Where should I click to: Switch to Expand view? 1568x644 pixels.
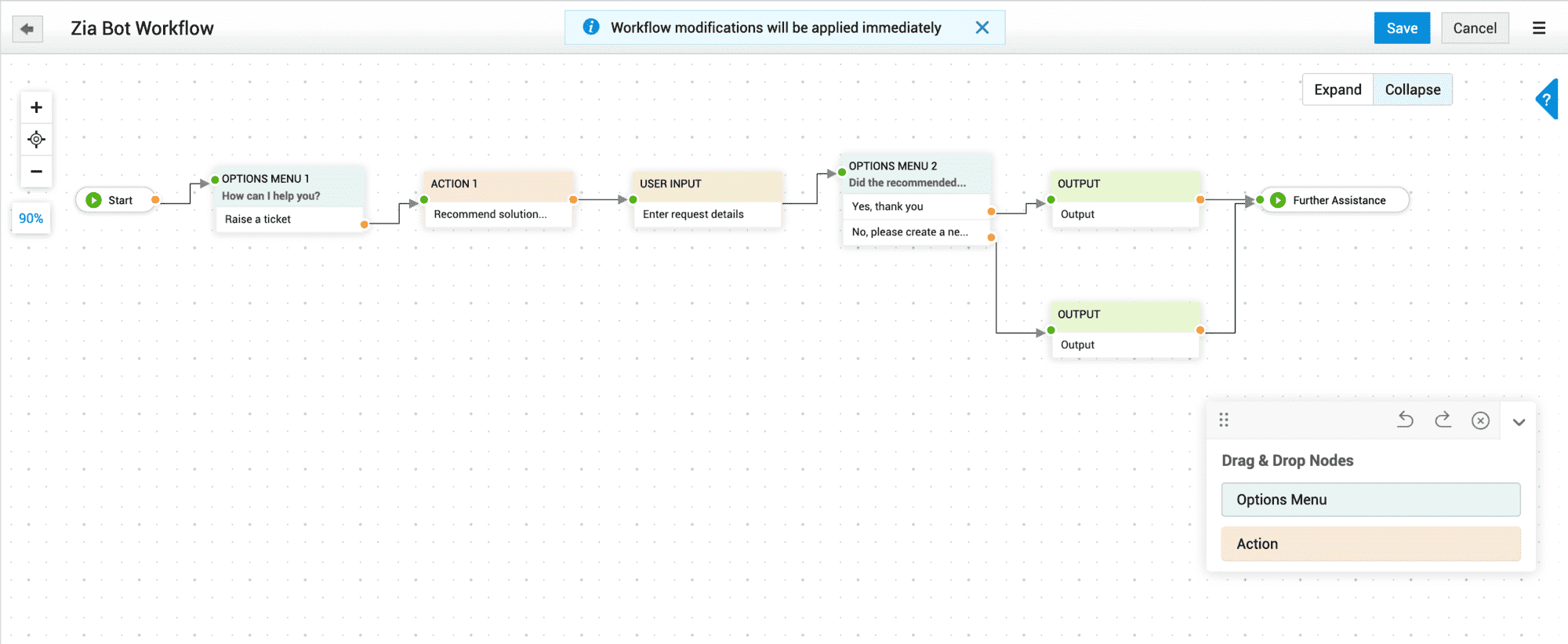pyautogui.click(x=1338, y=89)
